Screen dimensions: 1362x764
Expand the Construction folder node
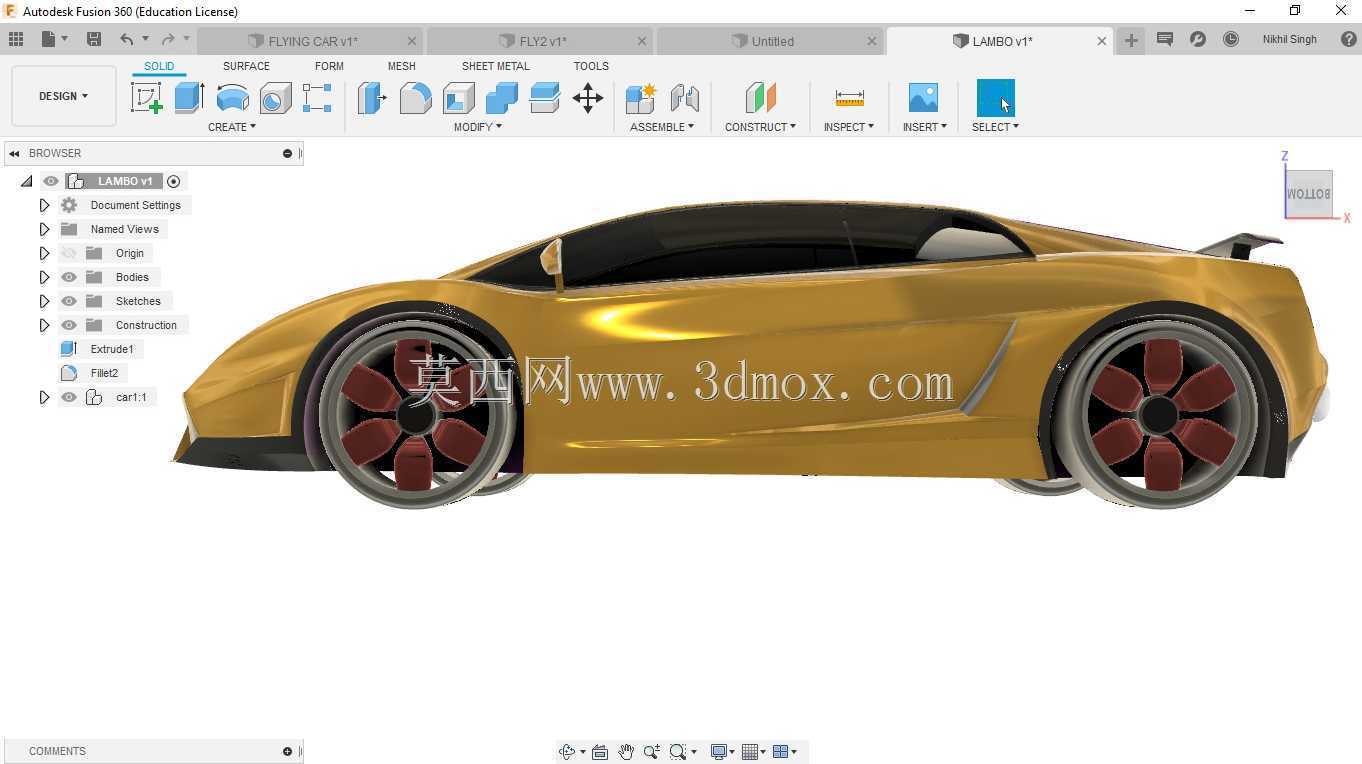point(44,325)
